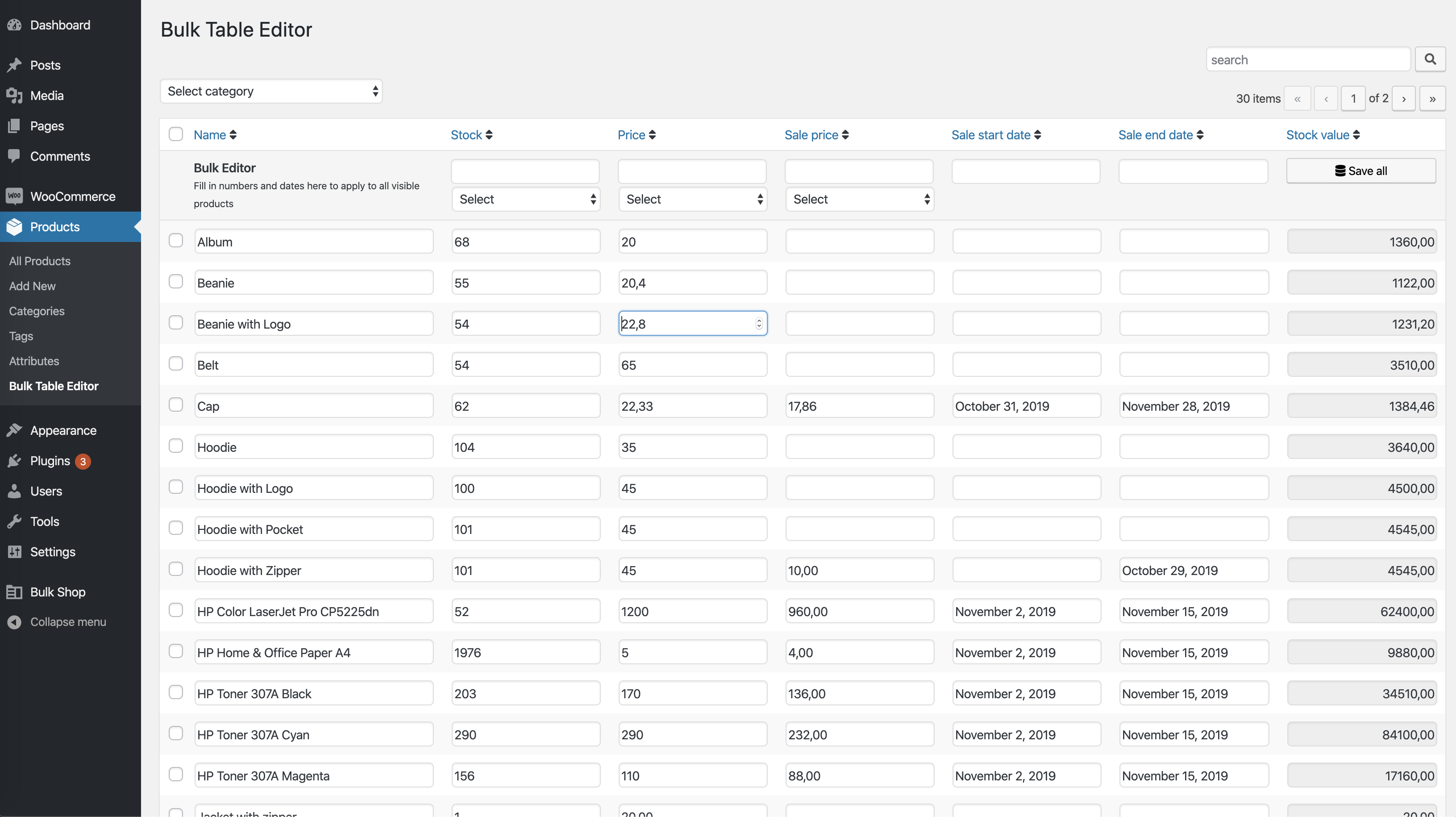Open the Sale price Select dropdown
The image size is (1456, 817).
click(x=859, y=199)
